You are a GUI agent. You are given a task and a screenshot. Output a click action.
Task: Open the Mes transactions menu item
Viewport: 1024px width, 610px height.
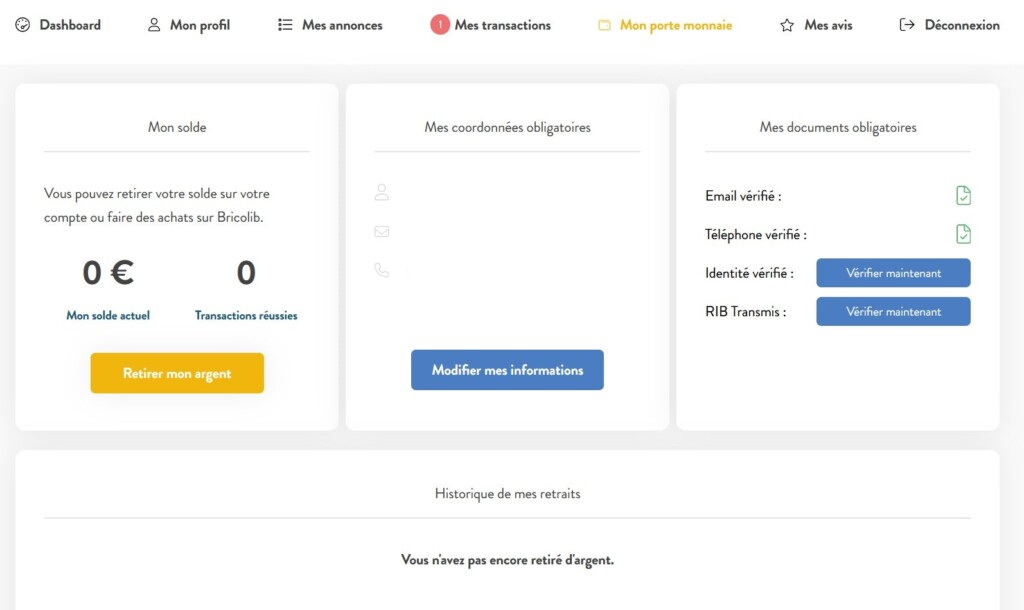[502, 25]
